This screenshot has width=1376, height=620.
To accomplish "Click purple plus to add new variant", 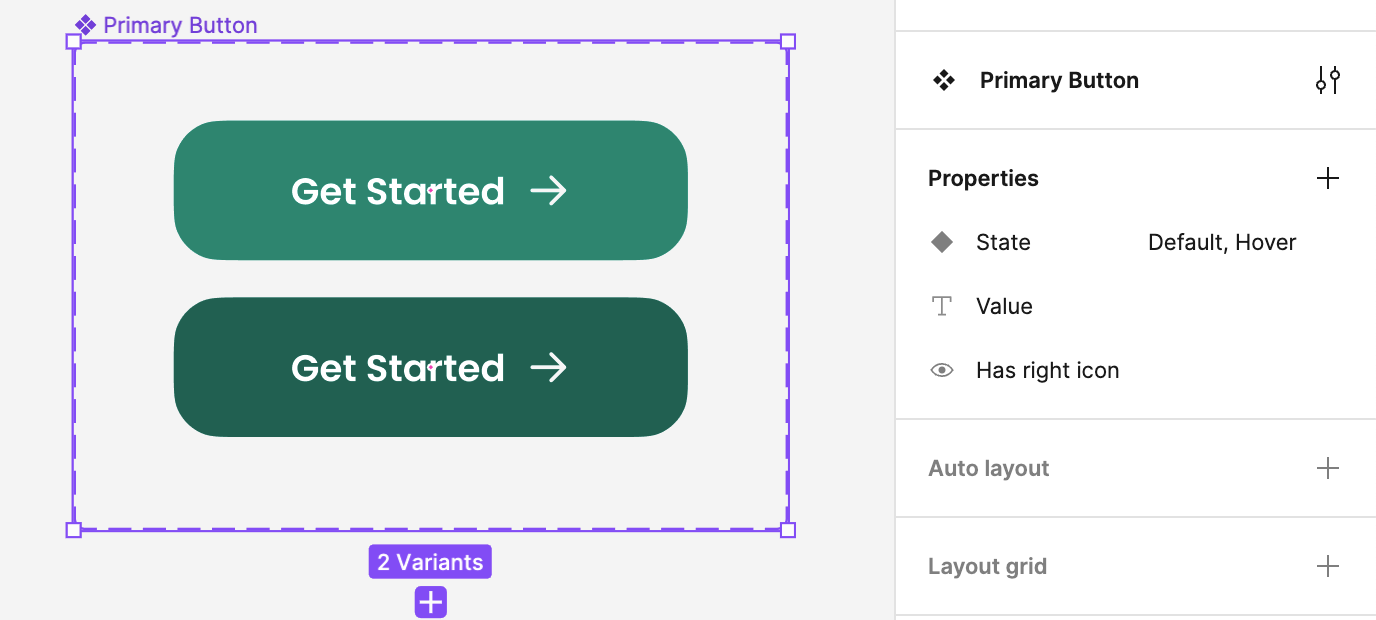I will click(x=431, y=602).
